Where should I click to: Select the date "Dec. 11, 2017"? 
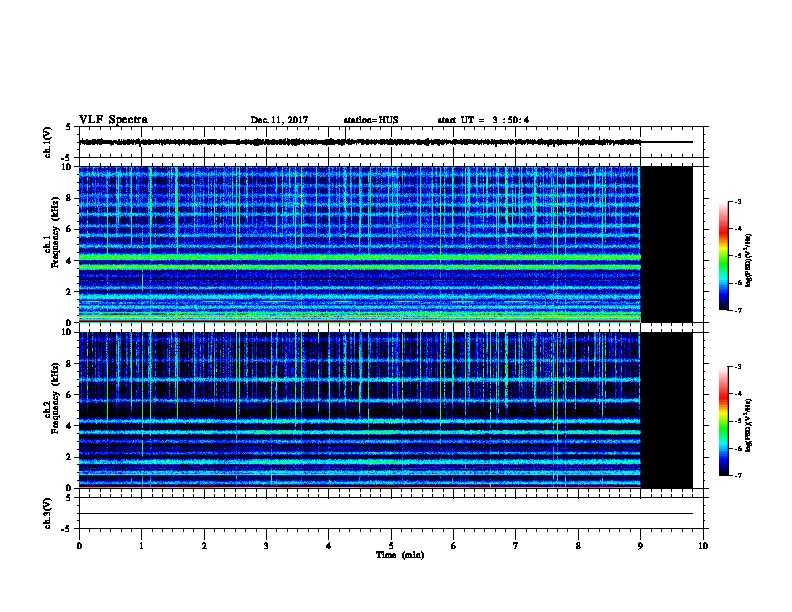[279, 120]
